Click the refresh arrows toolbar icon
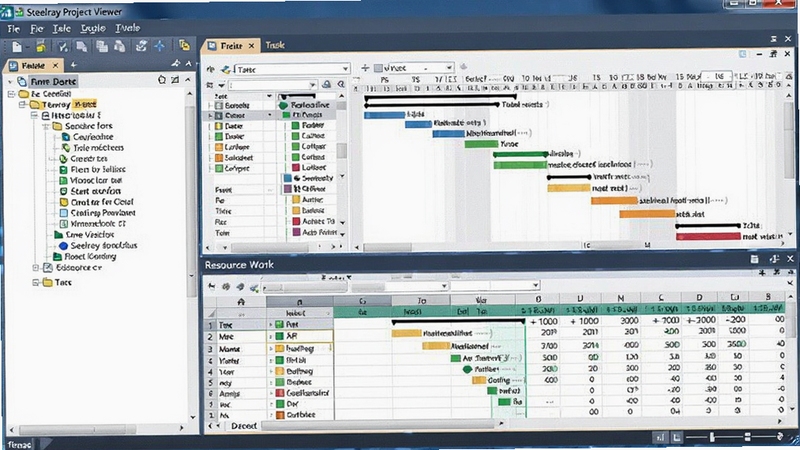This screenshot has width=800, height=450. [141, 46]
